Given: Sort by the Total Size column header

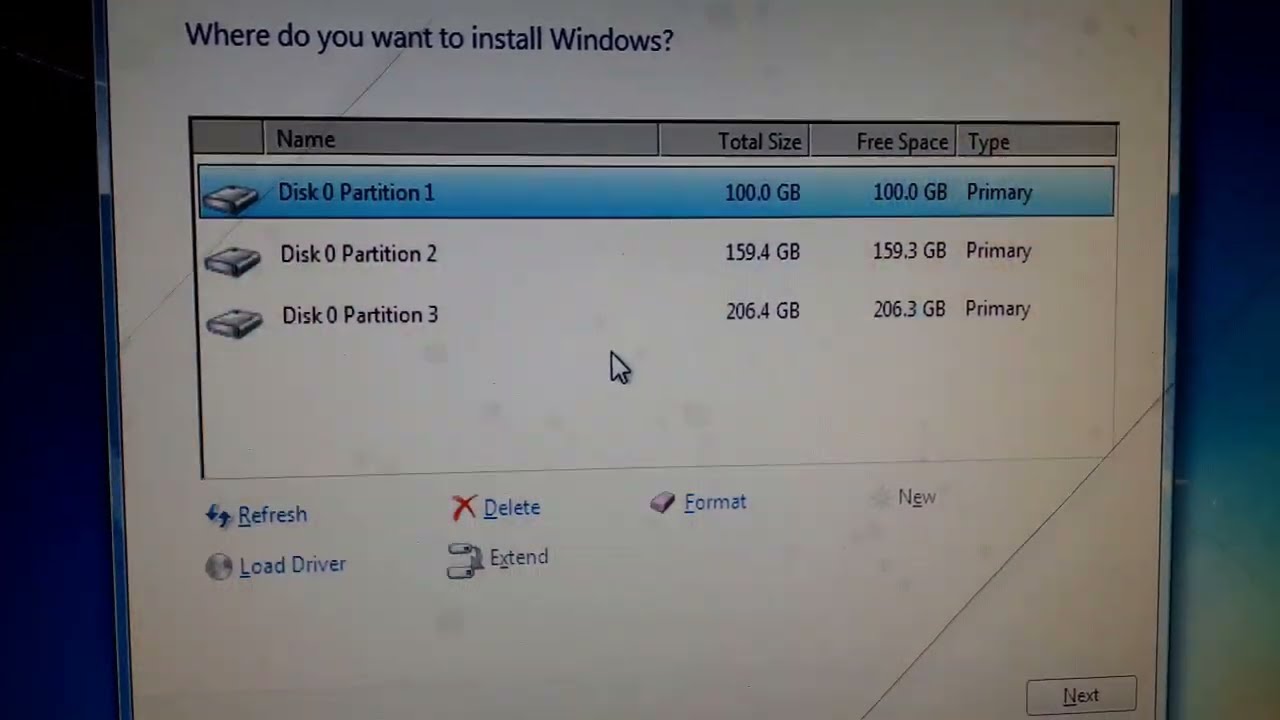Looking at the screenshot, I should [x=735, y=142].
